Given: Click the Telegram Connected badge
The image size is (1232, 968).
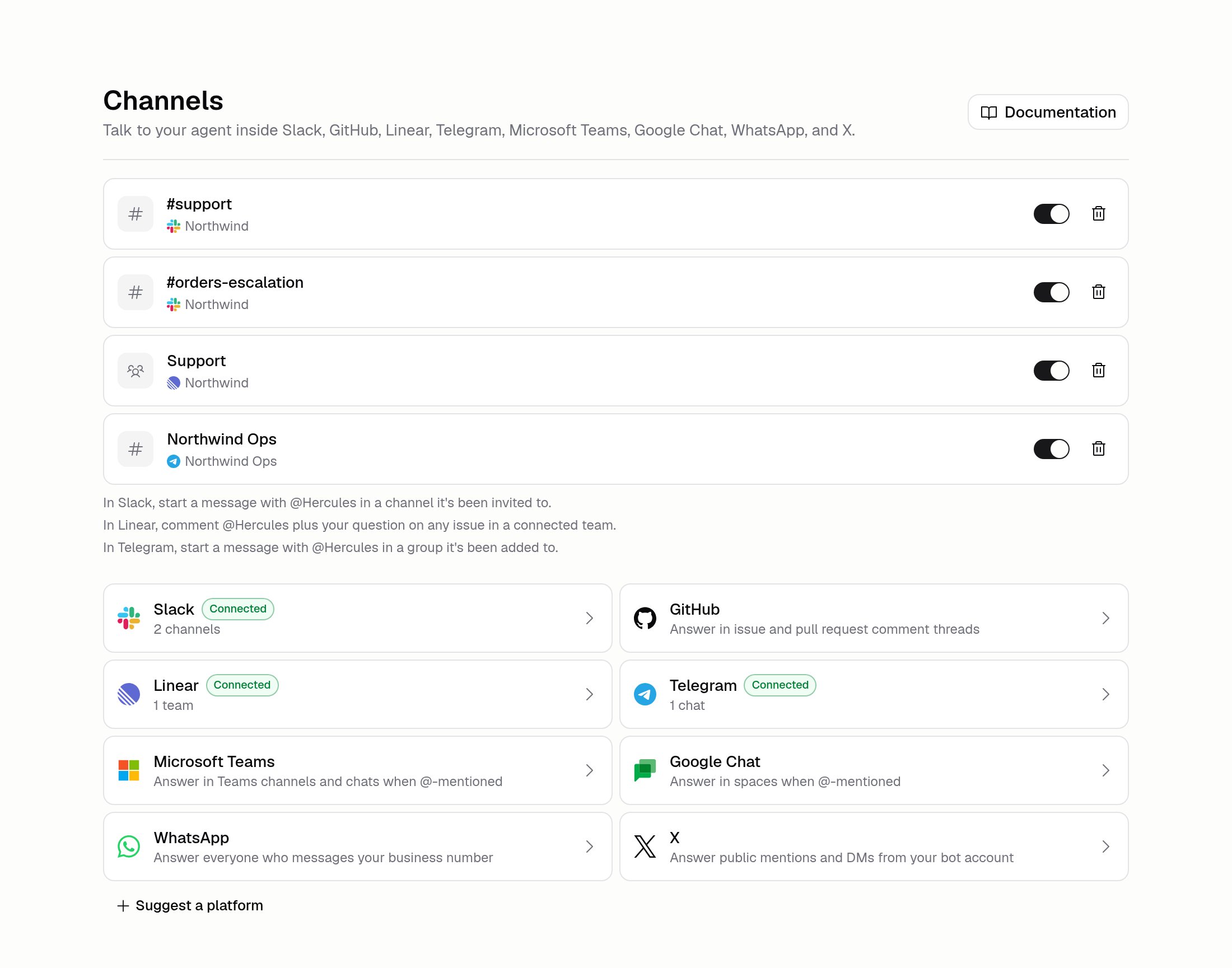Looking at the screenshot, I should 780,685.
